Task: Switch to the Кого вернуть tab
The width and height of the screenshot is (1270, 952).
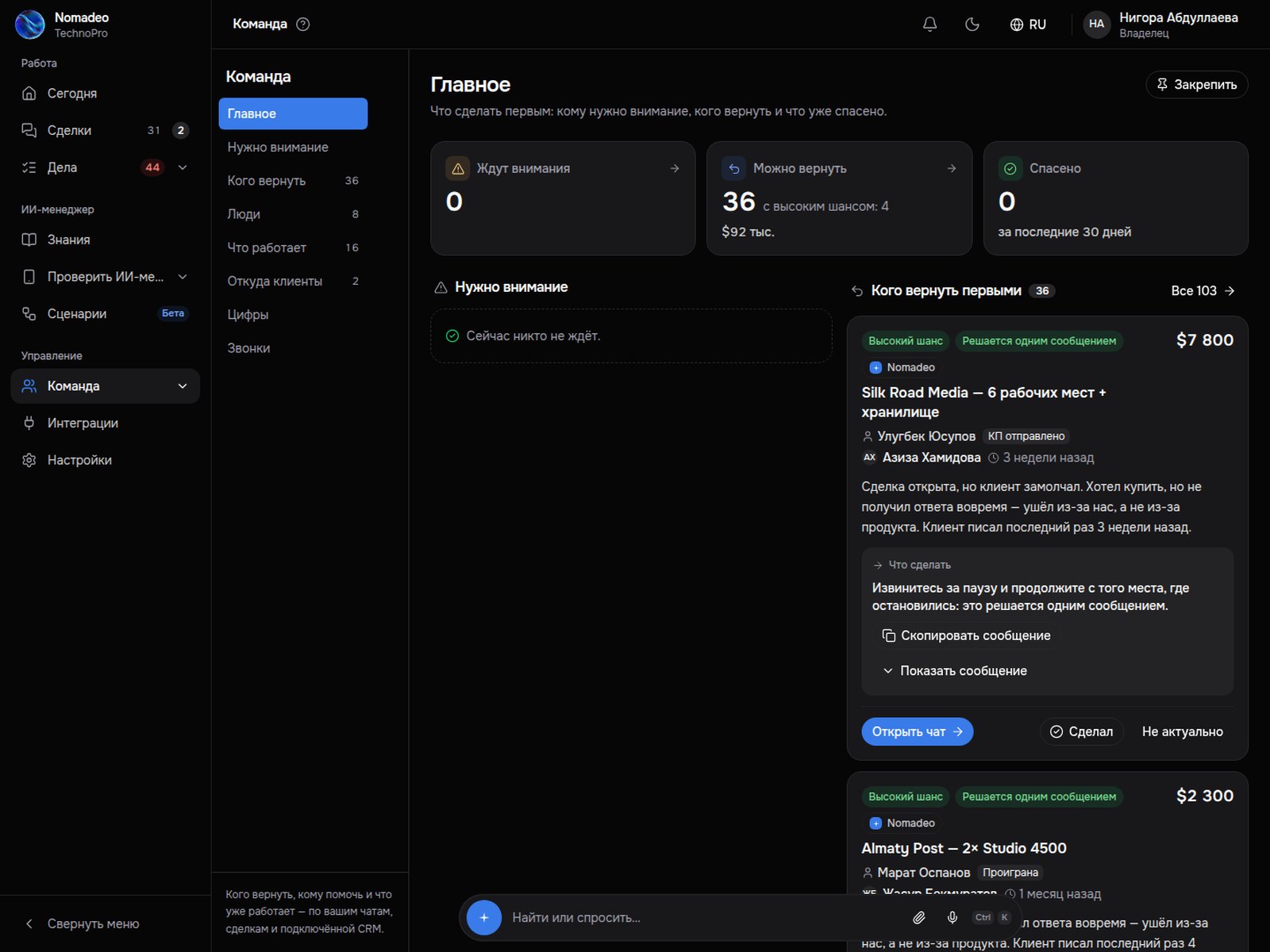Action: point(293,181)
